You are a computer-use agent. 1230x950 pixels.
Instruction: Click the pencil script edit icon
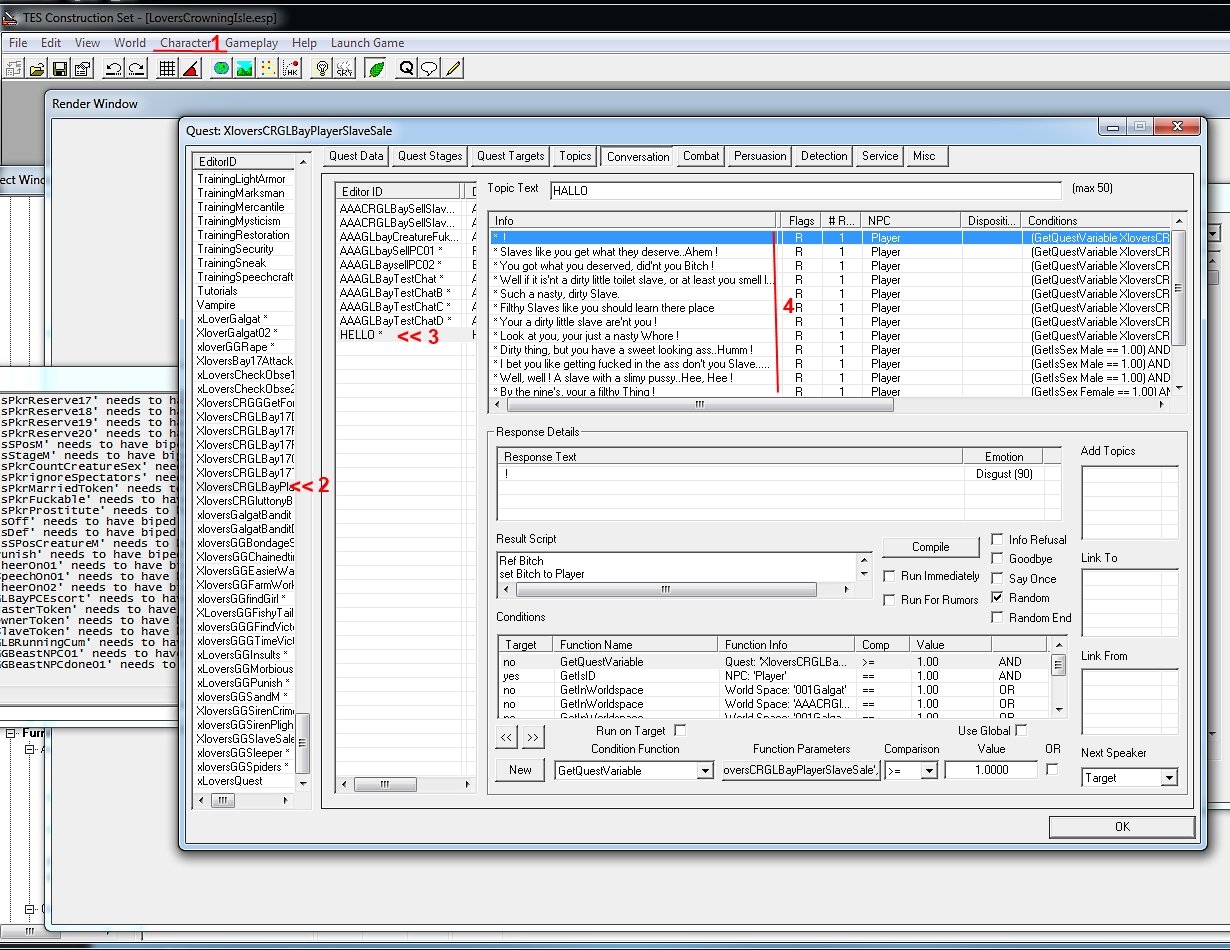453,68
